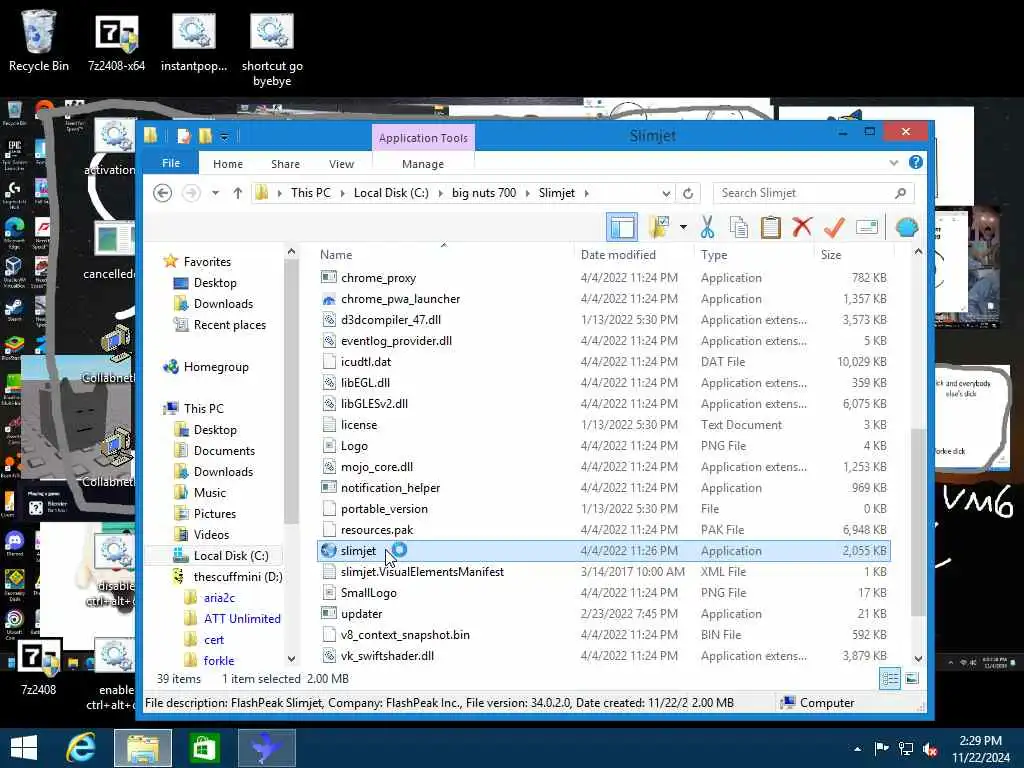Click the file list vertical scrollbar

click(918, 521)
